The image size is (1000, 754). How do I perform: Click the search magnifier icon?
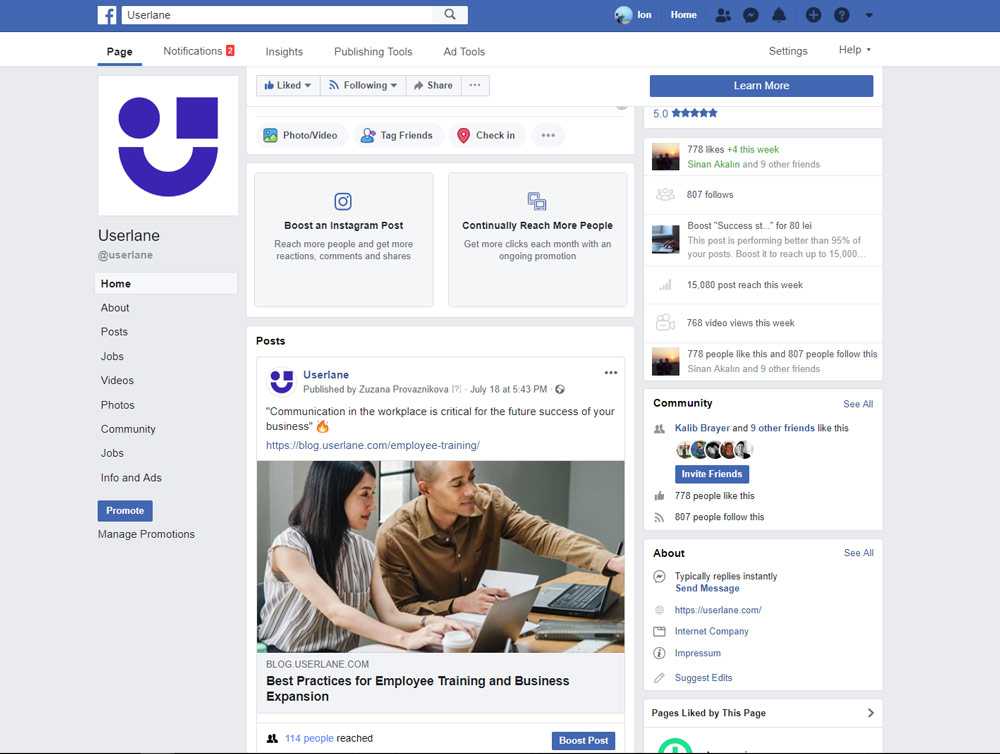tap(450, 14)
